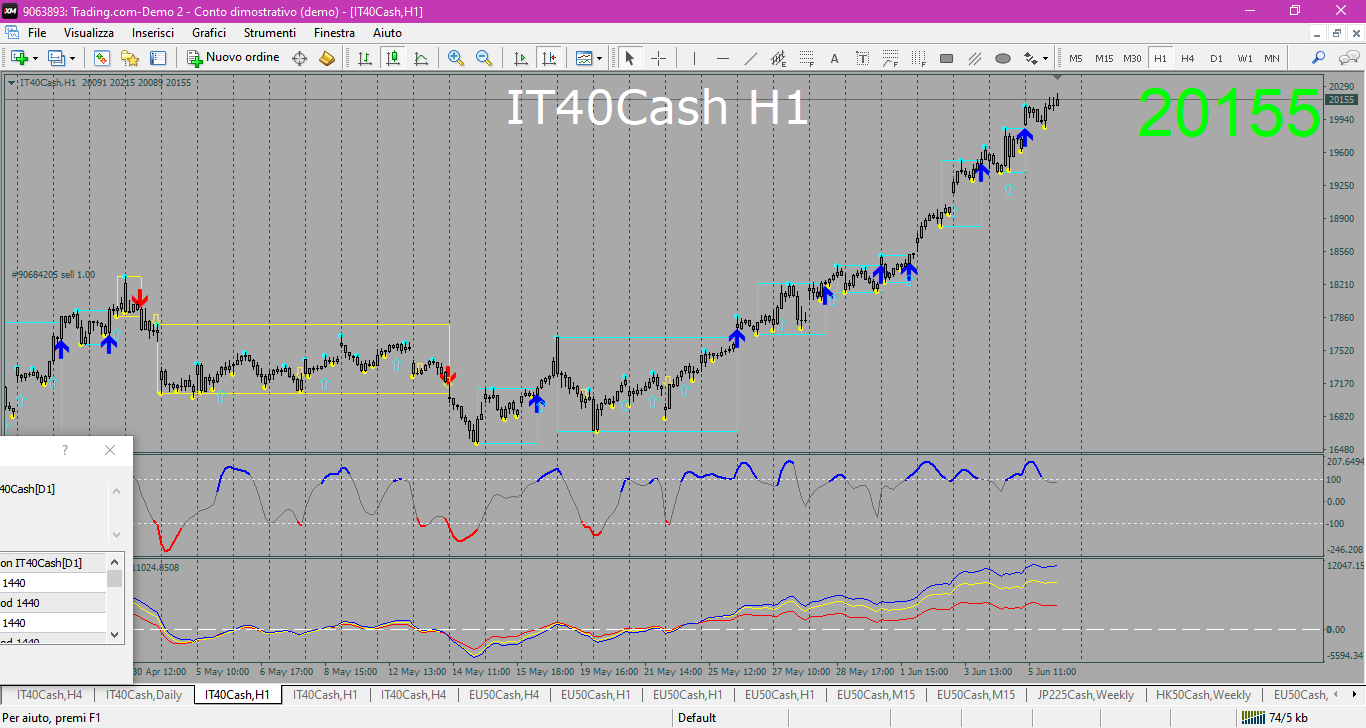
Task: Select the crosshair tool
Action: [658, 58]
